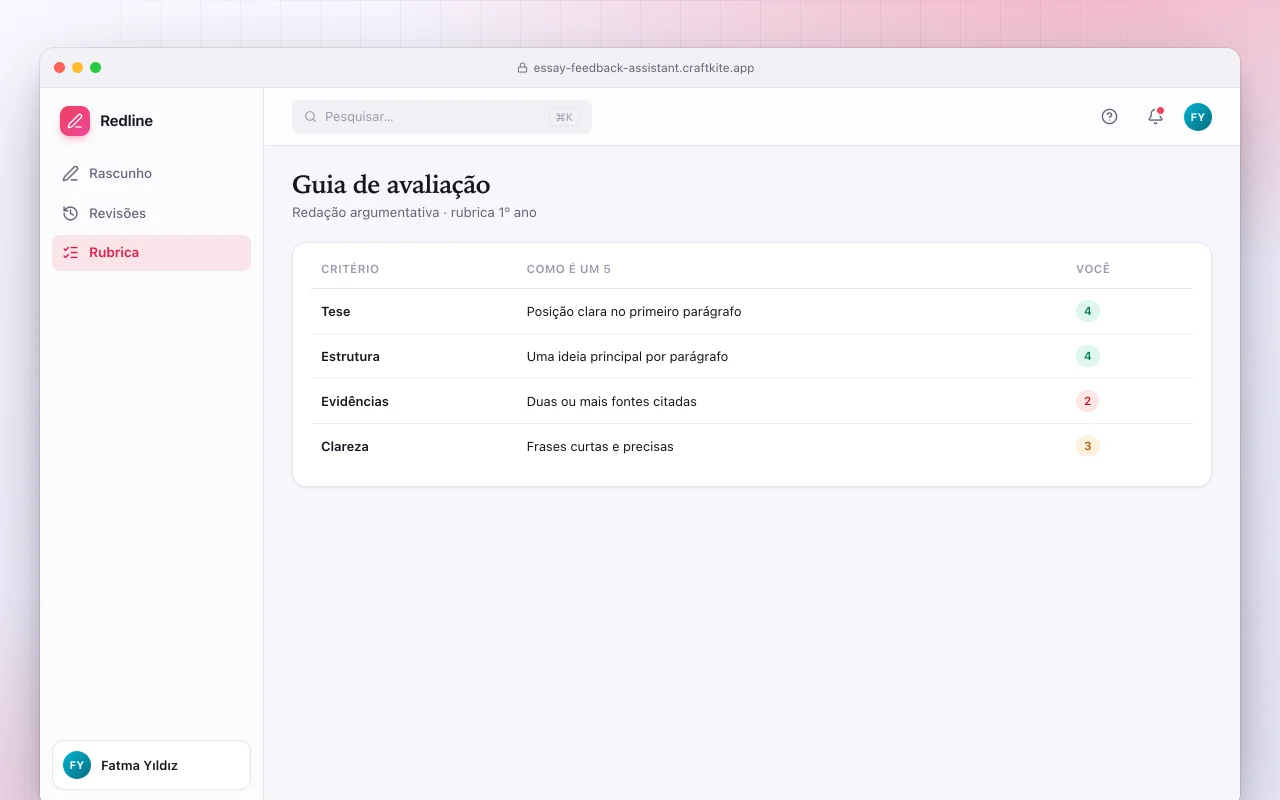The height and width of the screenshot is (800, 1280).
Task: Select the Rubrica sidebar item
Action: [x=151, y=253]
